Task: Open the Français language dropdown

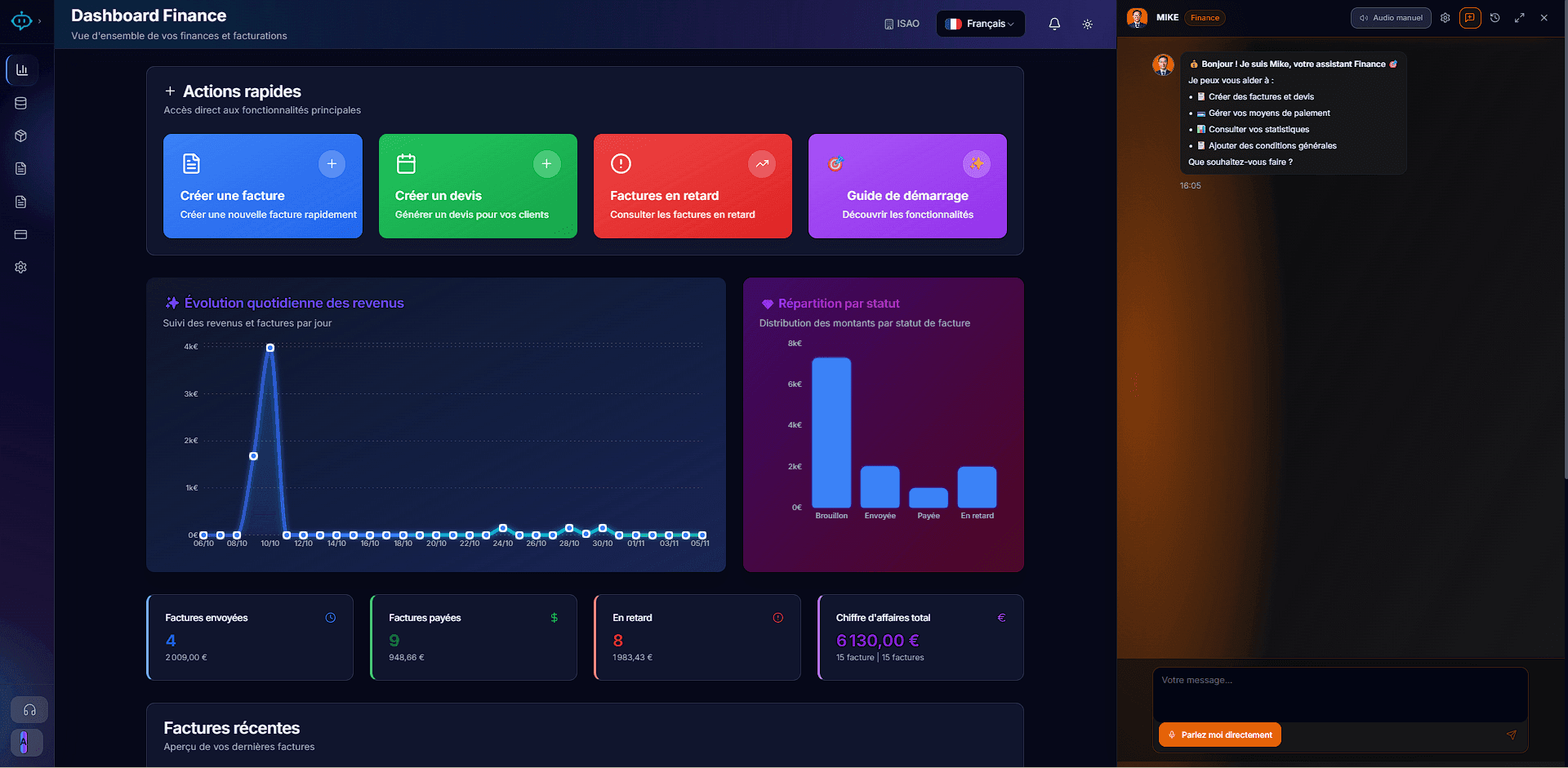Action: pyautogui.click(x=980, y=24)
